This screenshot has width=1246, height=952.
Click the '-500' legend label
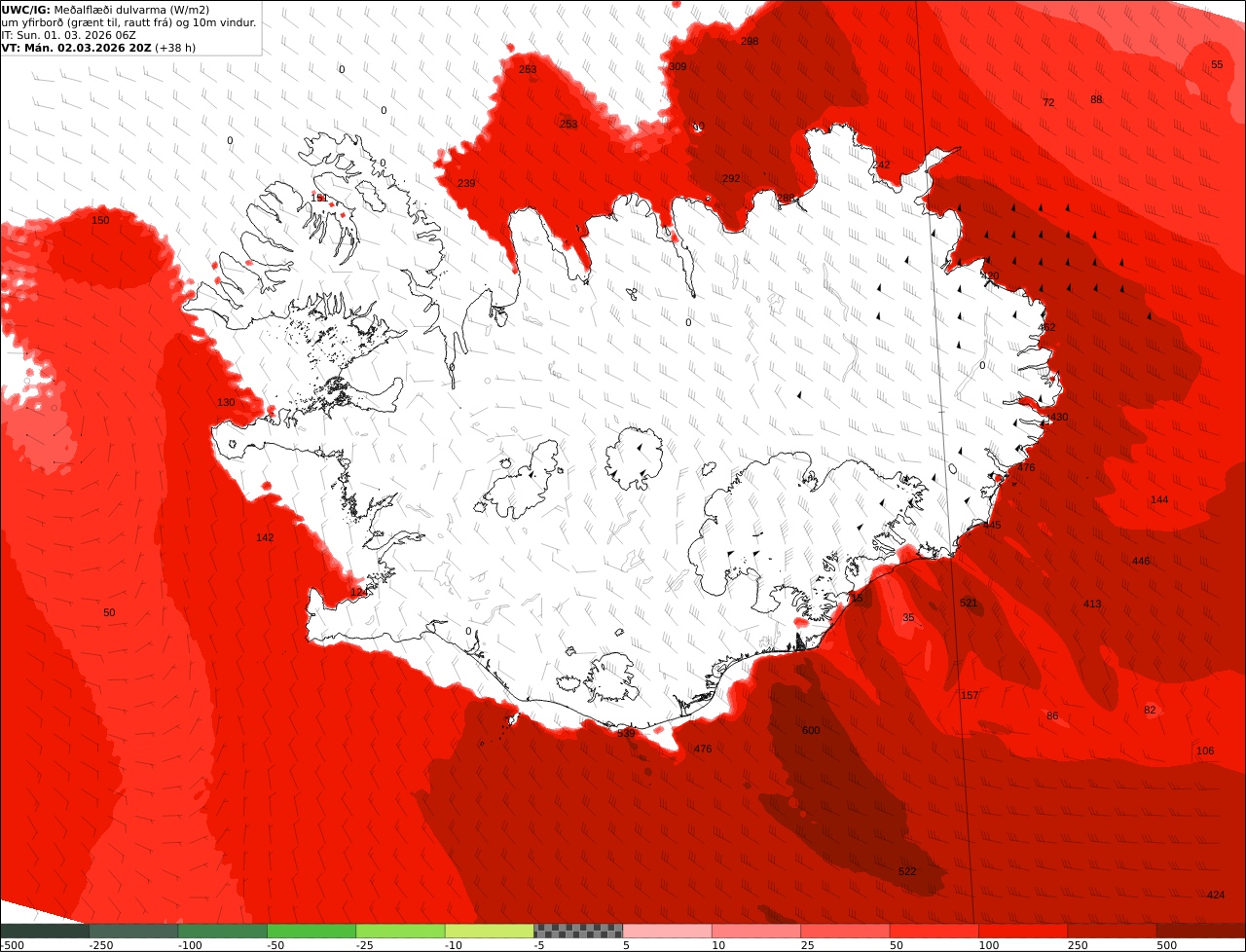tap(12, 945)
